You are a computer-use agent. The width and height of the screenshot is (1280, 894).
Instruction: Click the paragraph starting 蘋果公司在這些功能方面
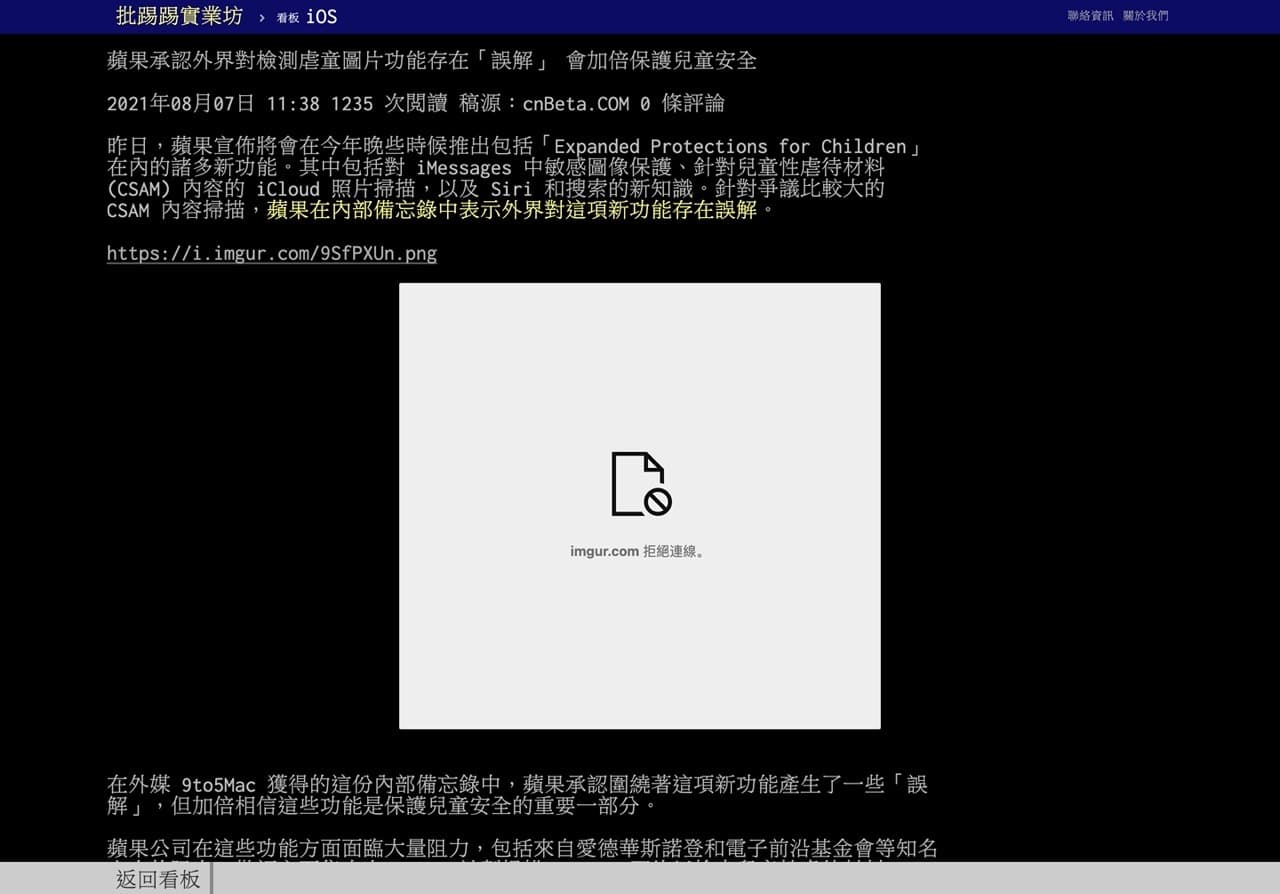(x=523, y=849)
